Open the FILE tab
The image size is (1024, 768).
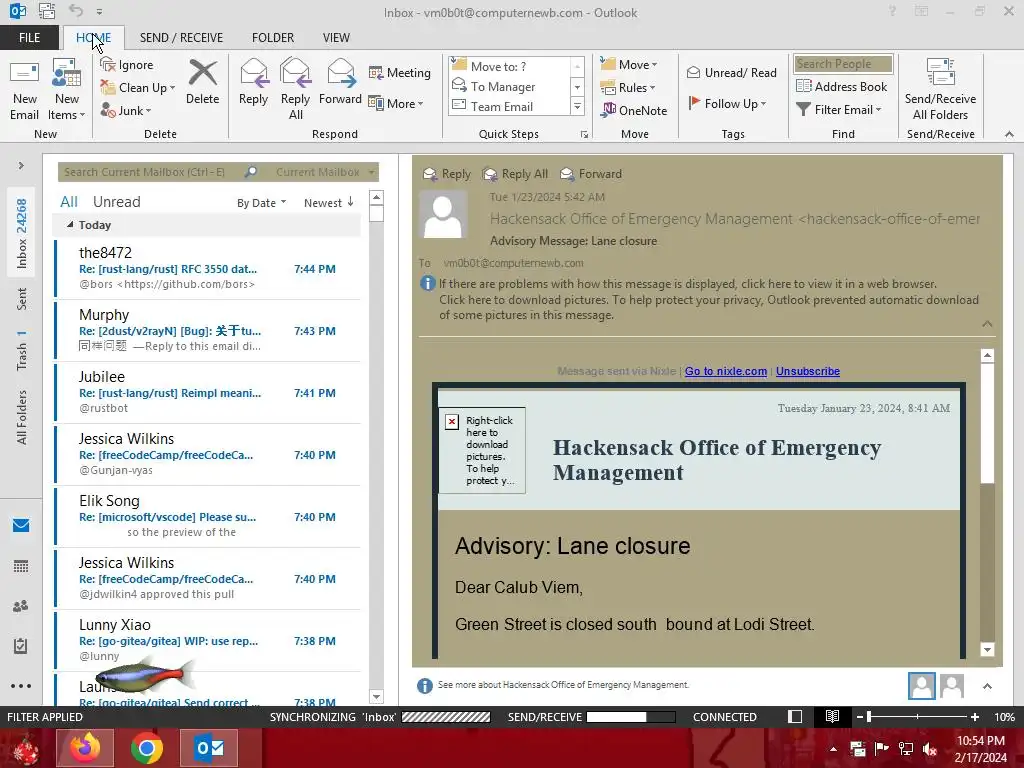[29, 37]
